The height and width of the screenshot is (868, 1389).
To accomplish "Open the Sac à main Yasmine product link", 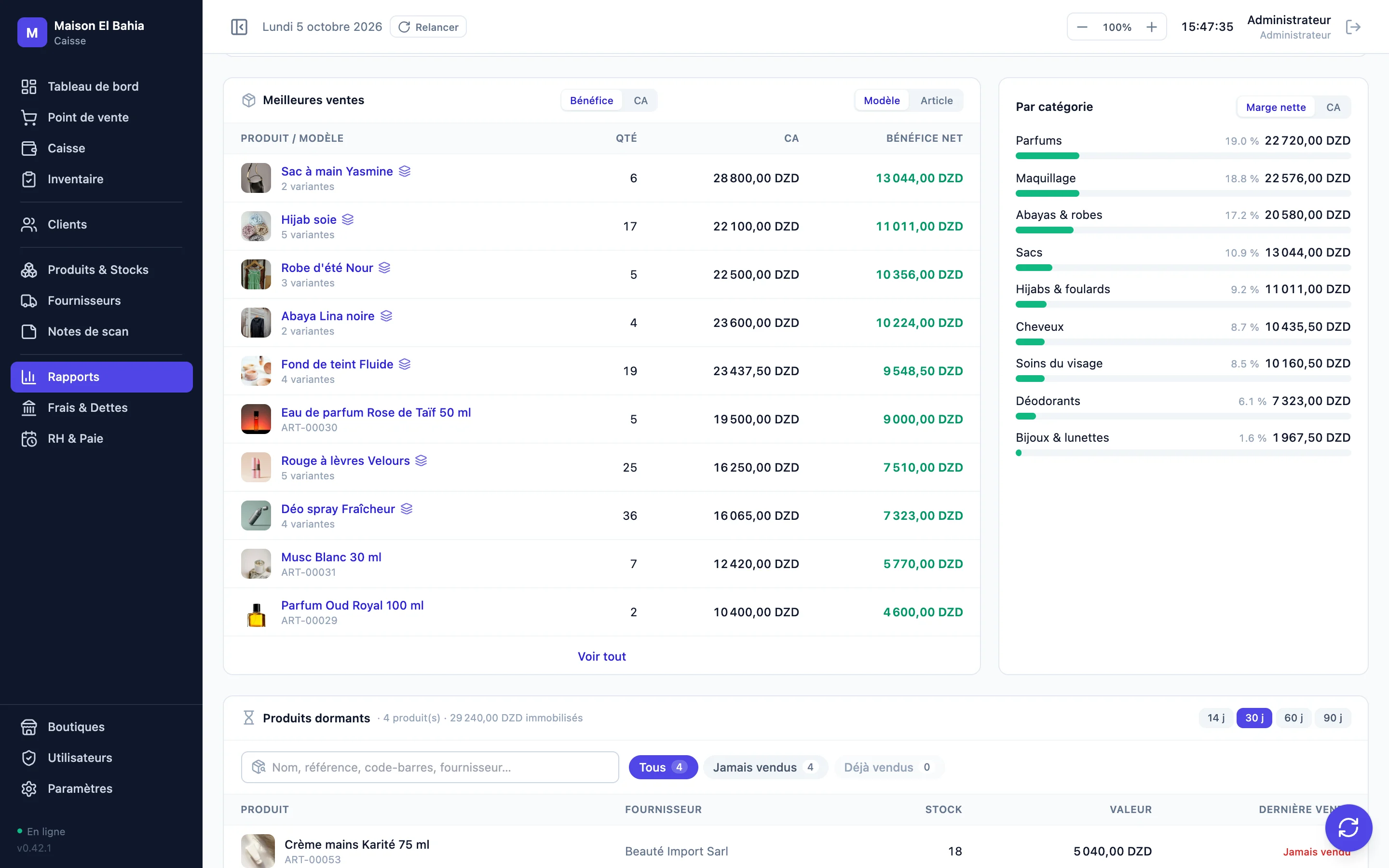I will coord(337,171).
